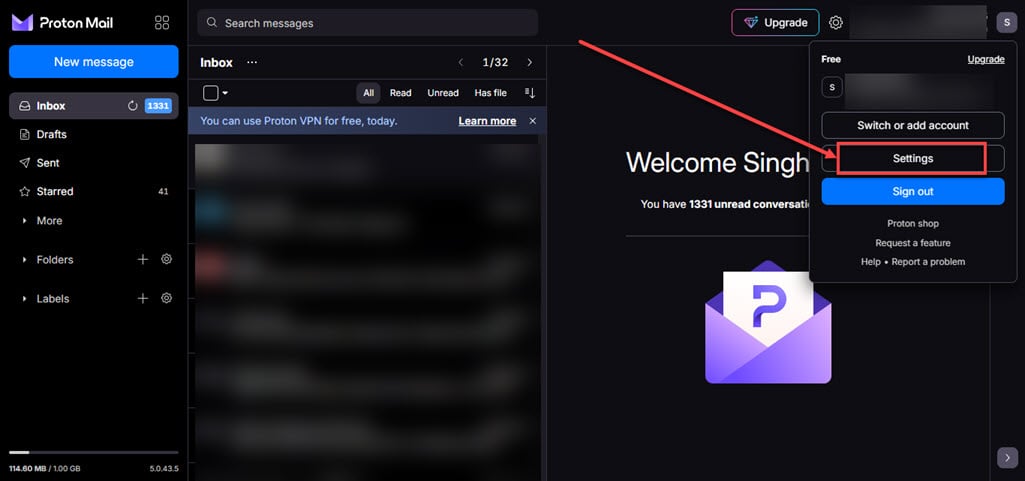Open the settings gear in top bar
Screen dimensions: 1025x481
pyautogui.click(x=835, y=23)
